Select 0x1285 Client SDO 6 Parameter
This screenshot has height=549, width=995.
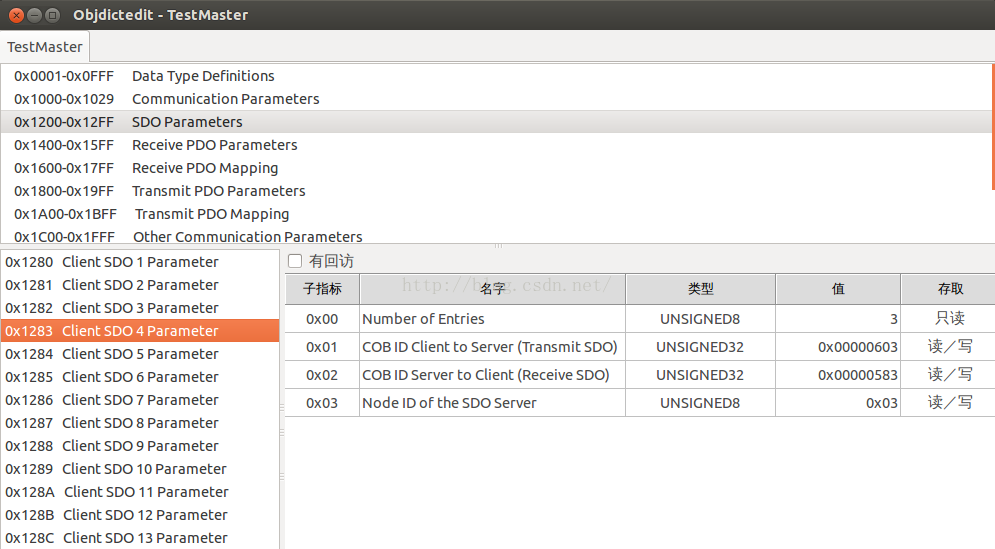click(140, 377)
